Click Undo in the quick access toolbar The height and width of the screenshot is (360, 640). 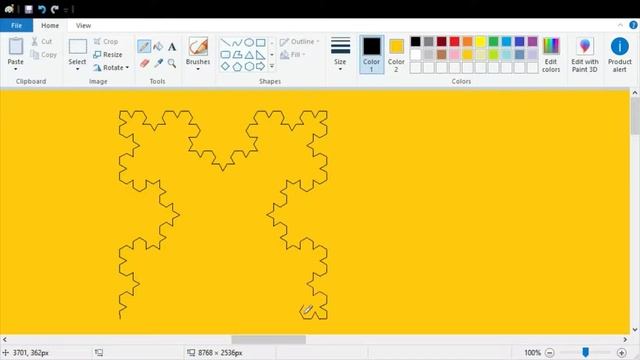[x=42, y=9]
